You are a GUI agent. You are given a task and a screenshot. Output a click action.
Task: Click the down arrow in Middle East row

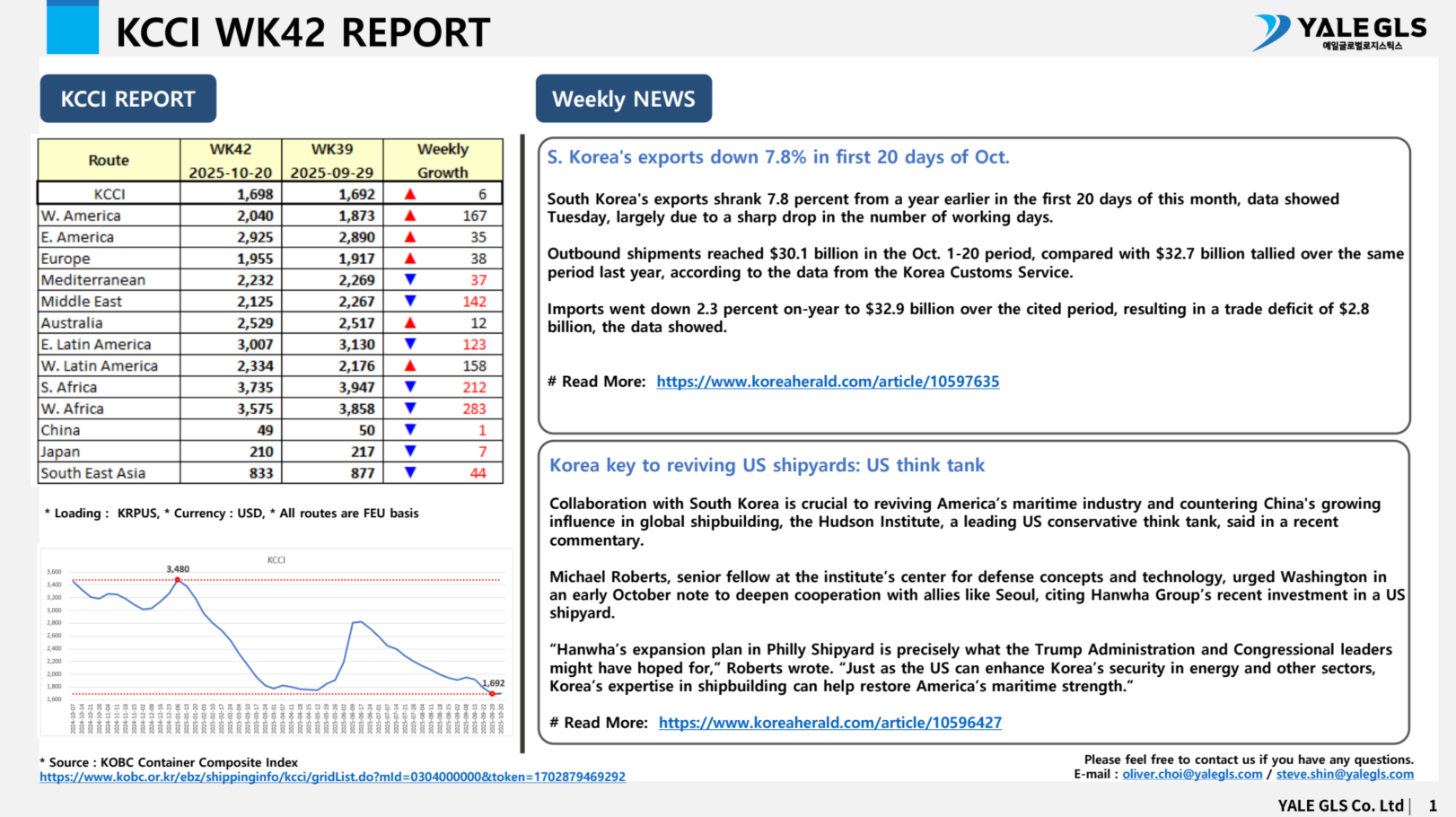click(410, 302)
